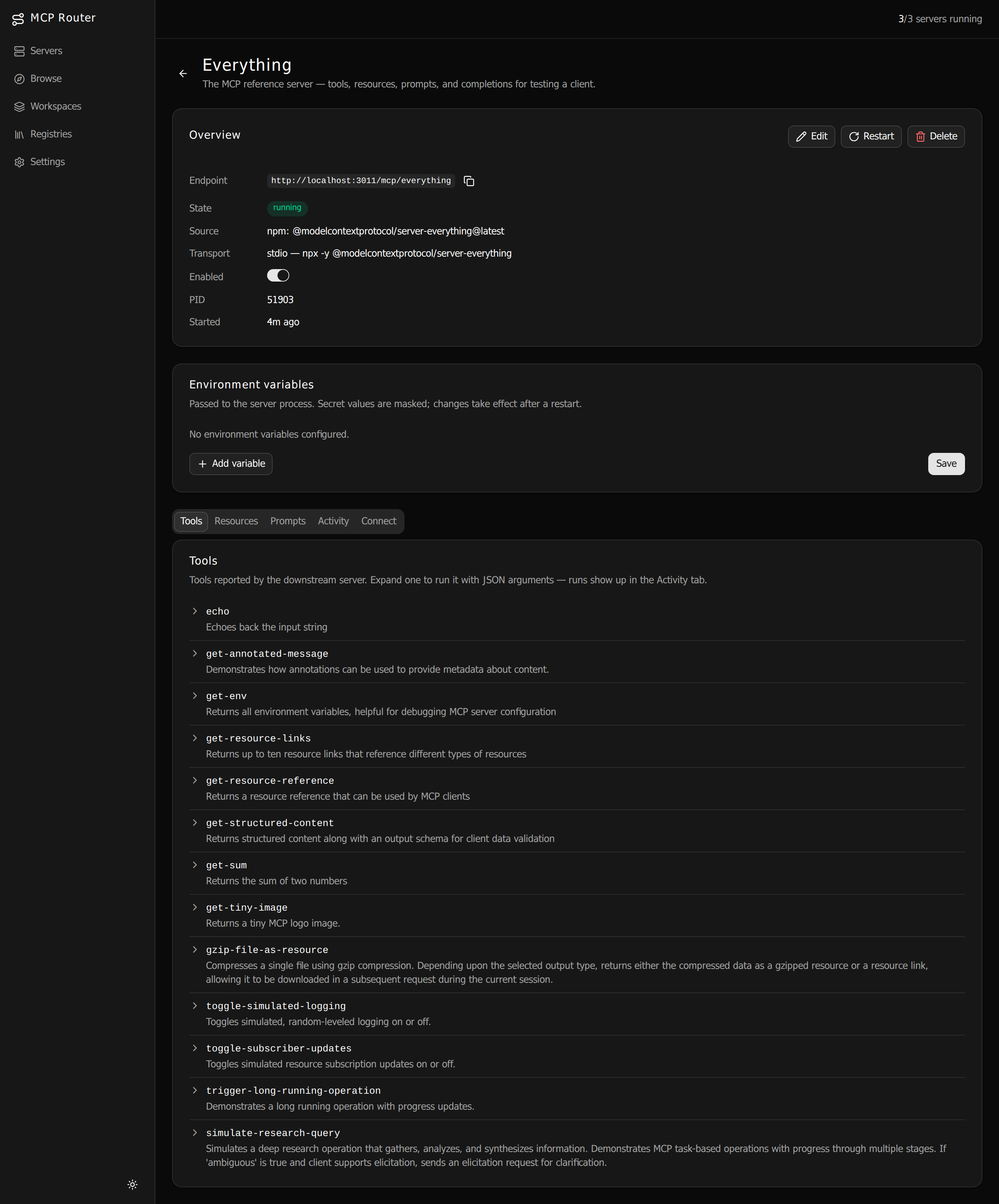Viewport: 999px width, 1204px height.
Task: Click 'Returns a tiny MCP logo image.'
Action: click(273, 924)
